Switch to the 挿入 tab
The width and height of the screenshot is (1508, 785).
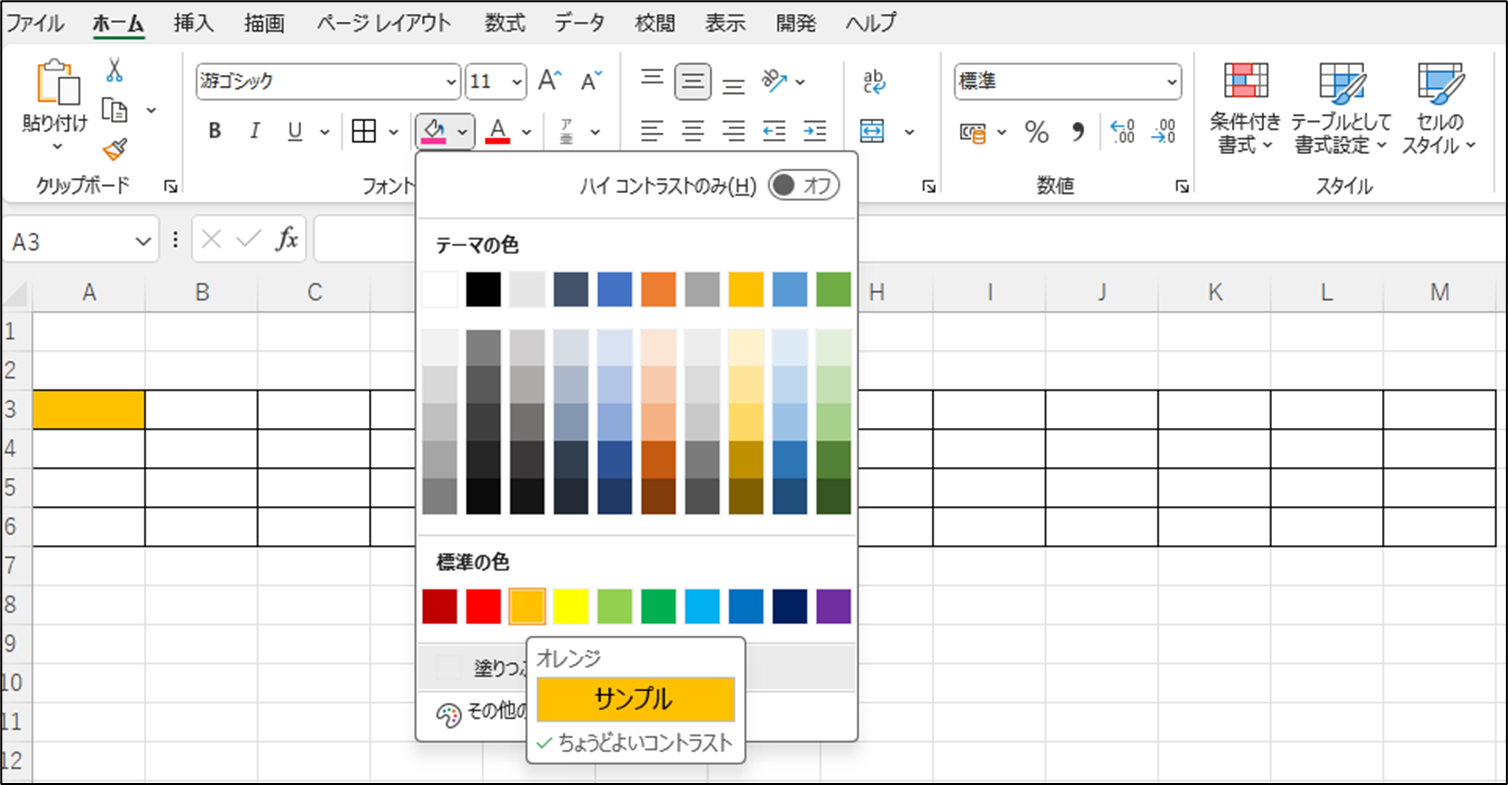click(193, 23)
